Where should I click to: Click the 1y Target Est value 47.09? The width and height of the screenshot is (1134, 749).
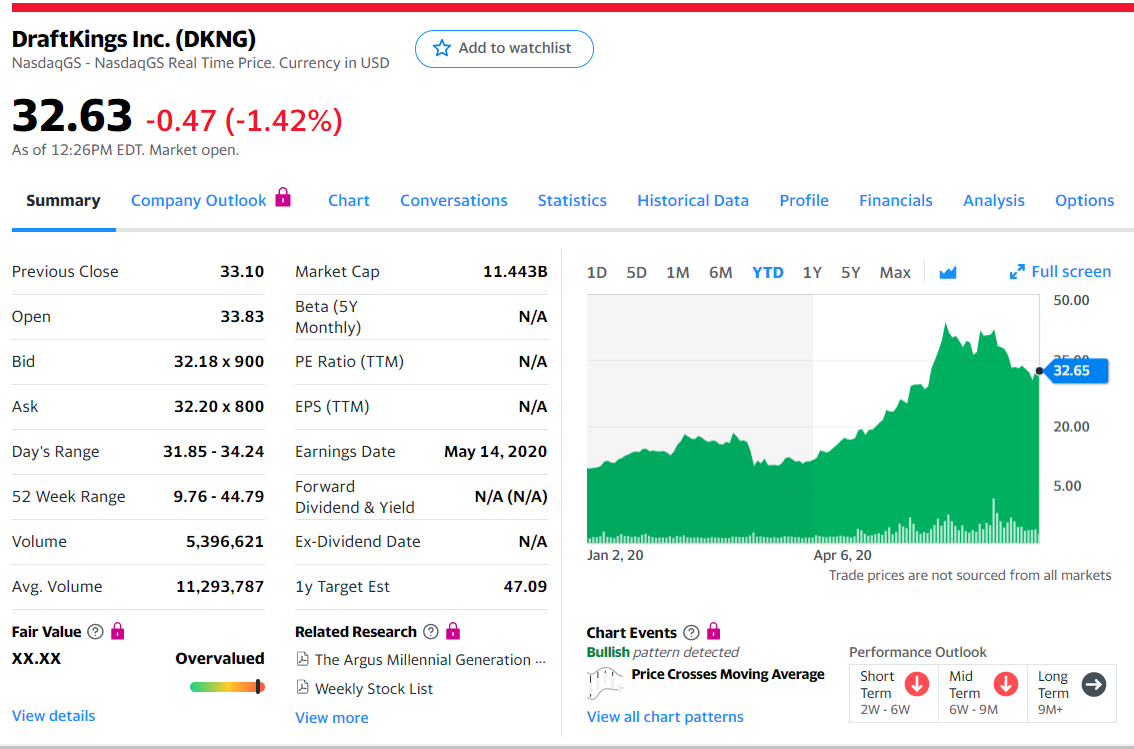click(525, 587)
